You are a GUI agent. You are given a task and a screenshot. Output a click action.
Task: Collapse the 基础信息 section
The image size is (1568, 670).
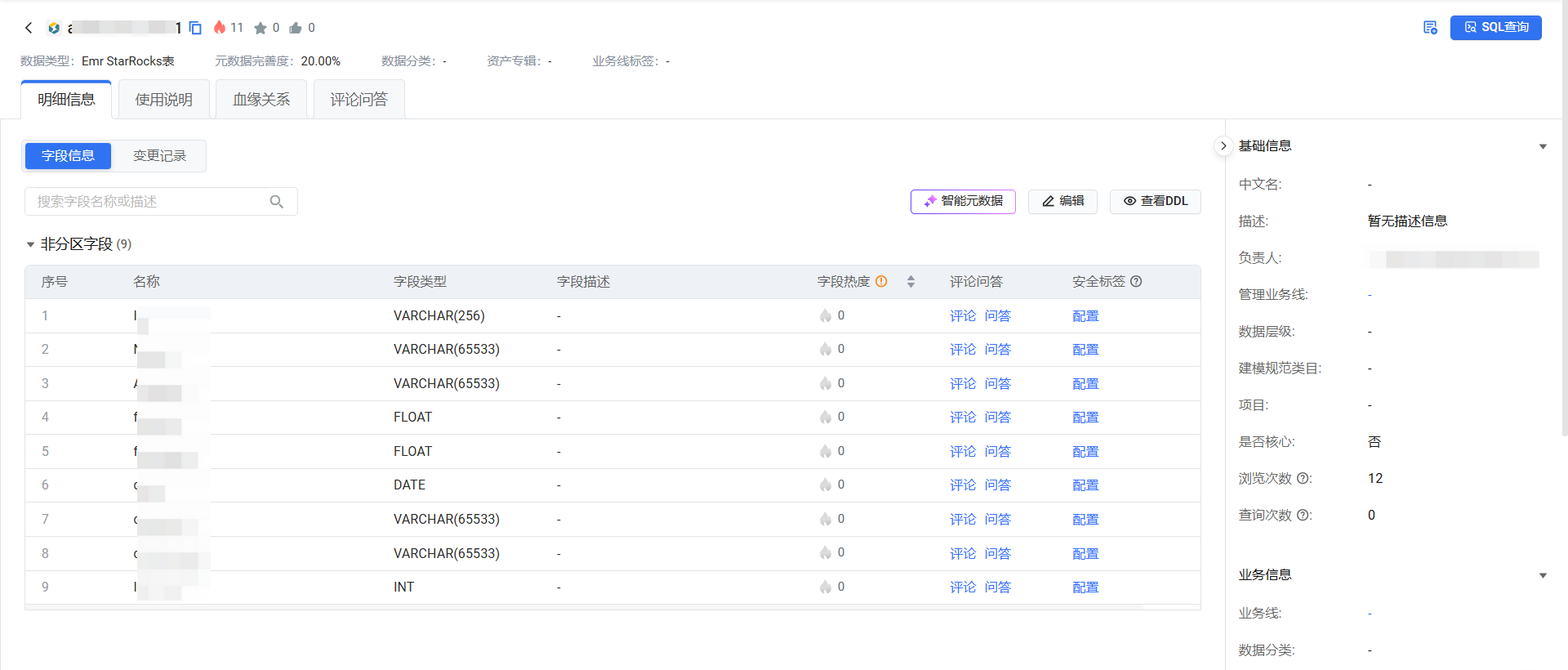coord(1543,147)
